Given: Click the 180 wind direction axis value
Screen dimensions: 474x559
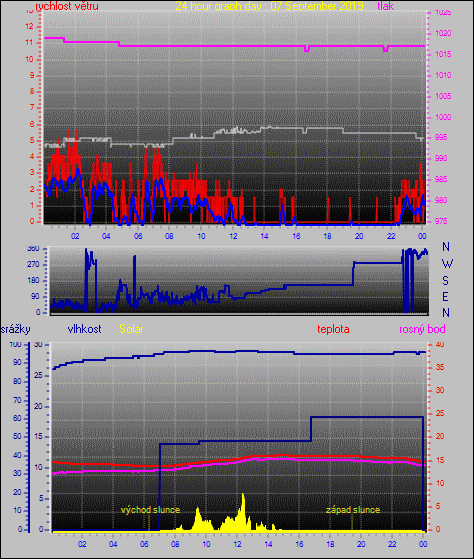Looking at the screenshot, I should click(33, 281).
